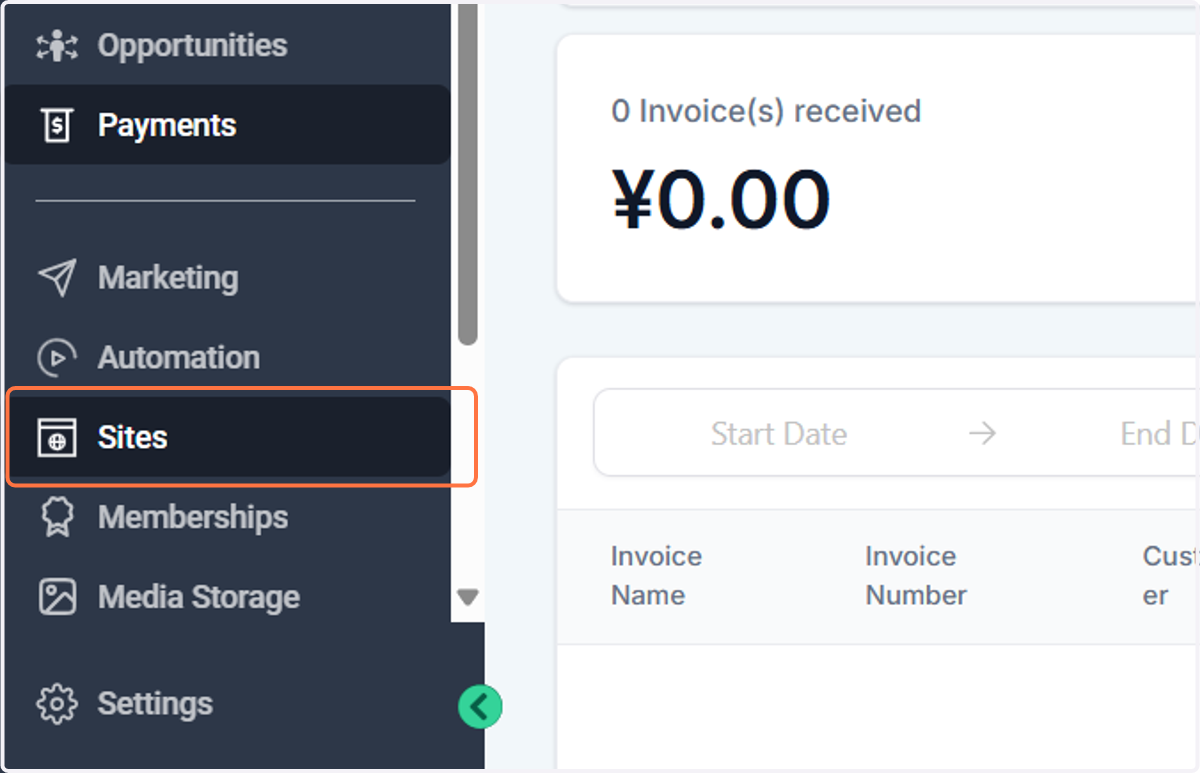
Task: Go to Memberships label in sidebar
Action: coord(193,517)
